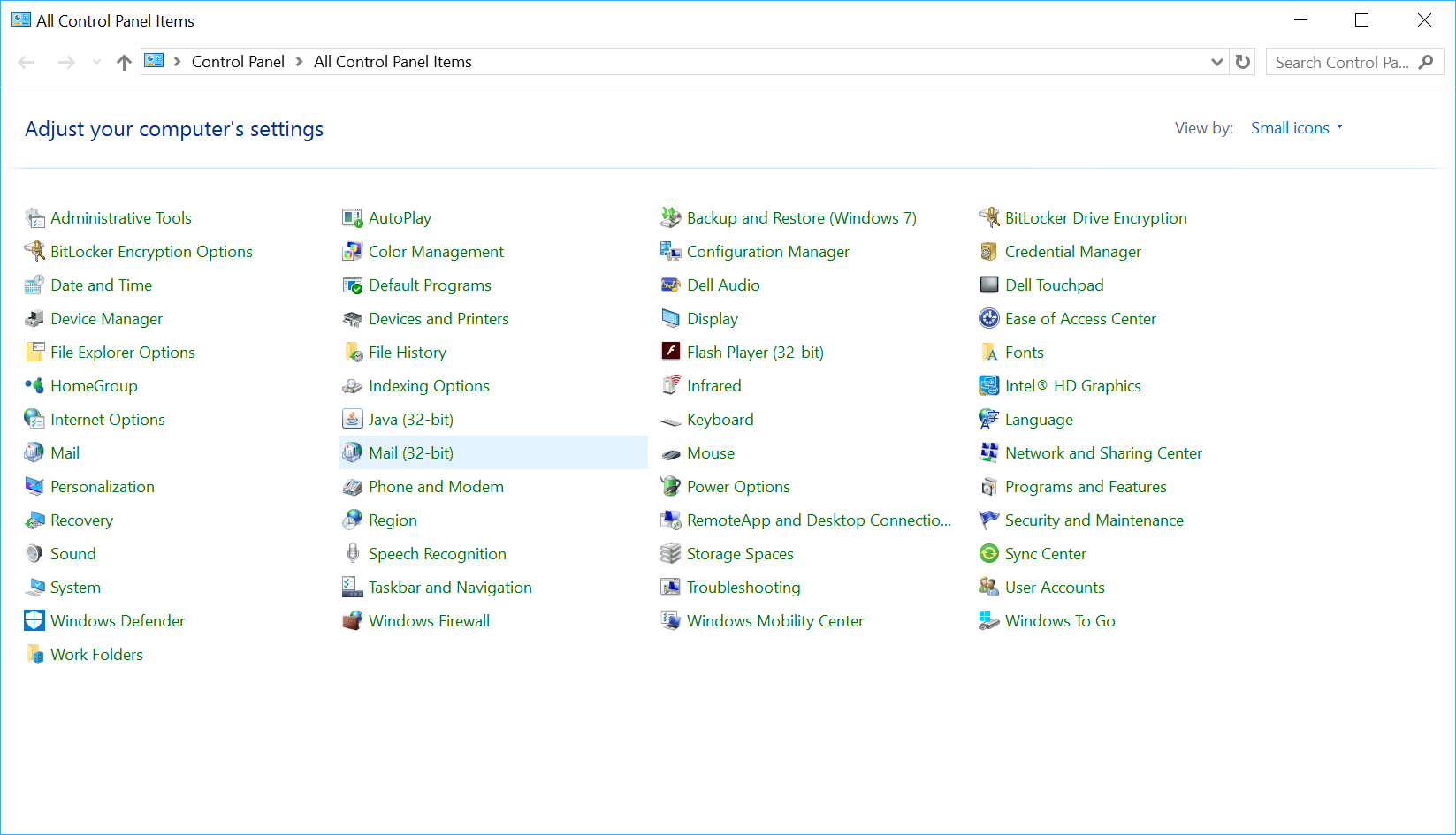Open the recent locations dropdown arrow
This screenshot has height=835, width=1456.
point(96,62)
